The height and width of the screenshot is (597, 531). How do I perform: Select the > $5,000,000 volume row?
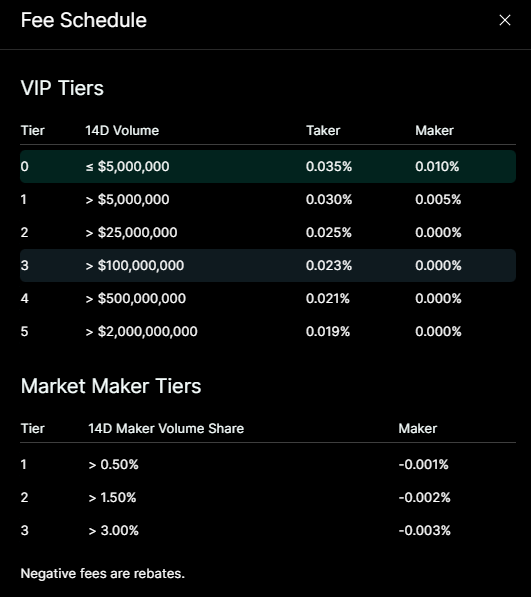[x=268, y=200]
